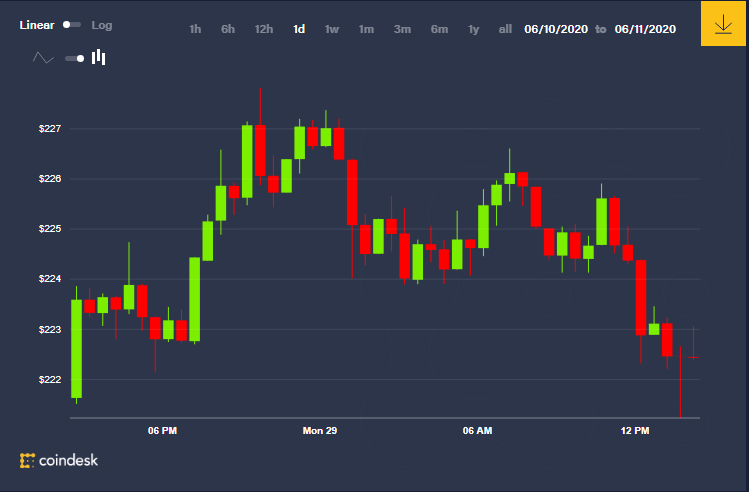Select the 6h time range

point(228,29)
